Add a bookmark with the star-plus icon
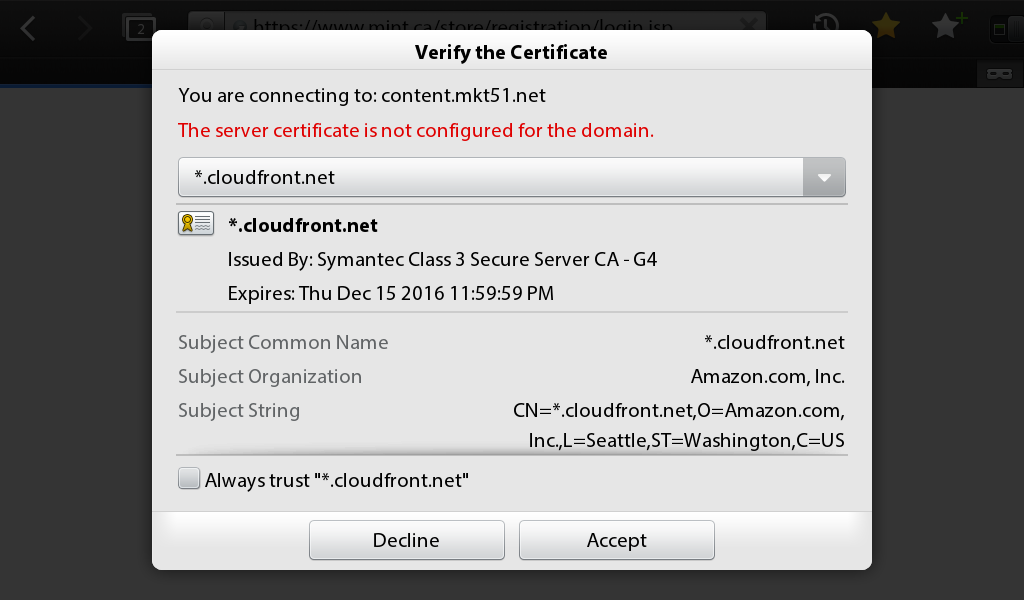The image size is (1024, 600). coord(948,26)
